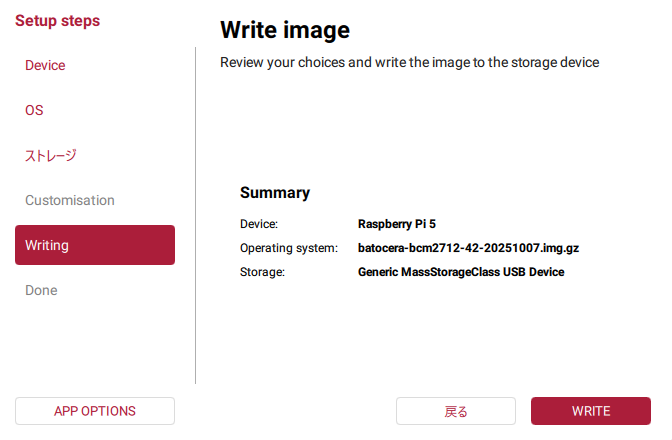Screen dimensions: 672x440
Task: Click the Write image page title
Action: click(x=285, y=30)
